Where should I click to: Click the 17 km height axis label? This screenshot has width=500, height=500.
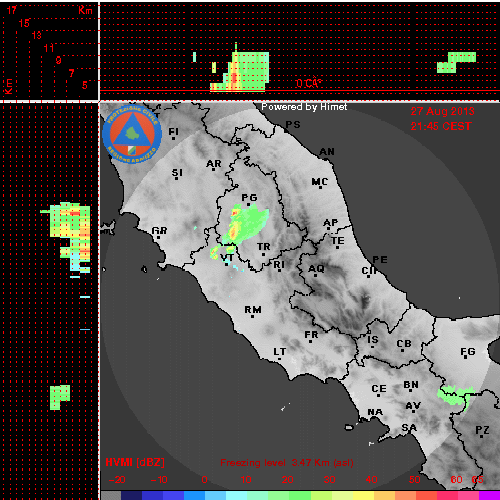12,10
